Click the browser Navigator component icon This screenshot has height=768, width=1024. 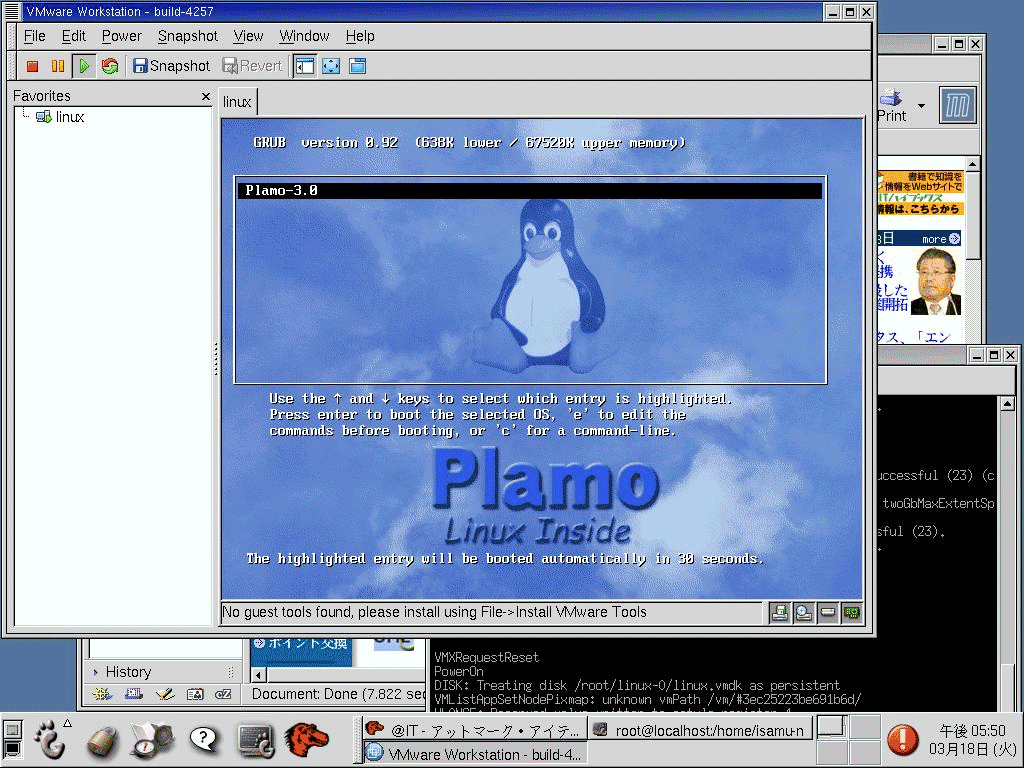(x=102, y=694)
